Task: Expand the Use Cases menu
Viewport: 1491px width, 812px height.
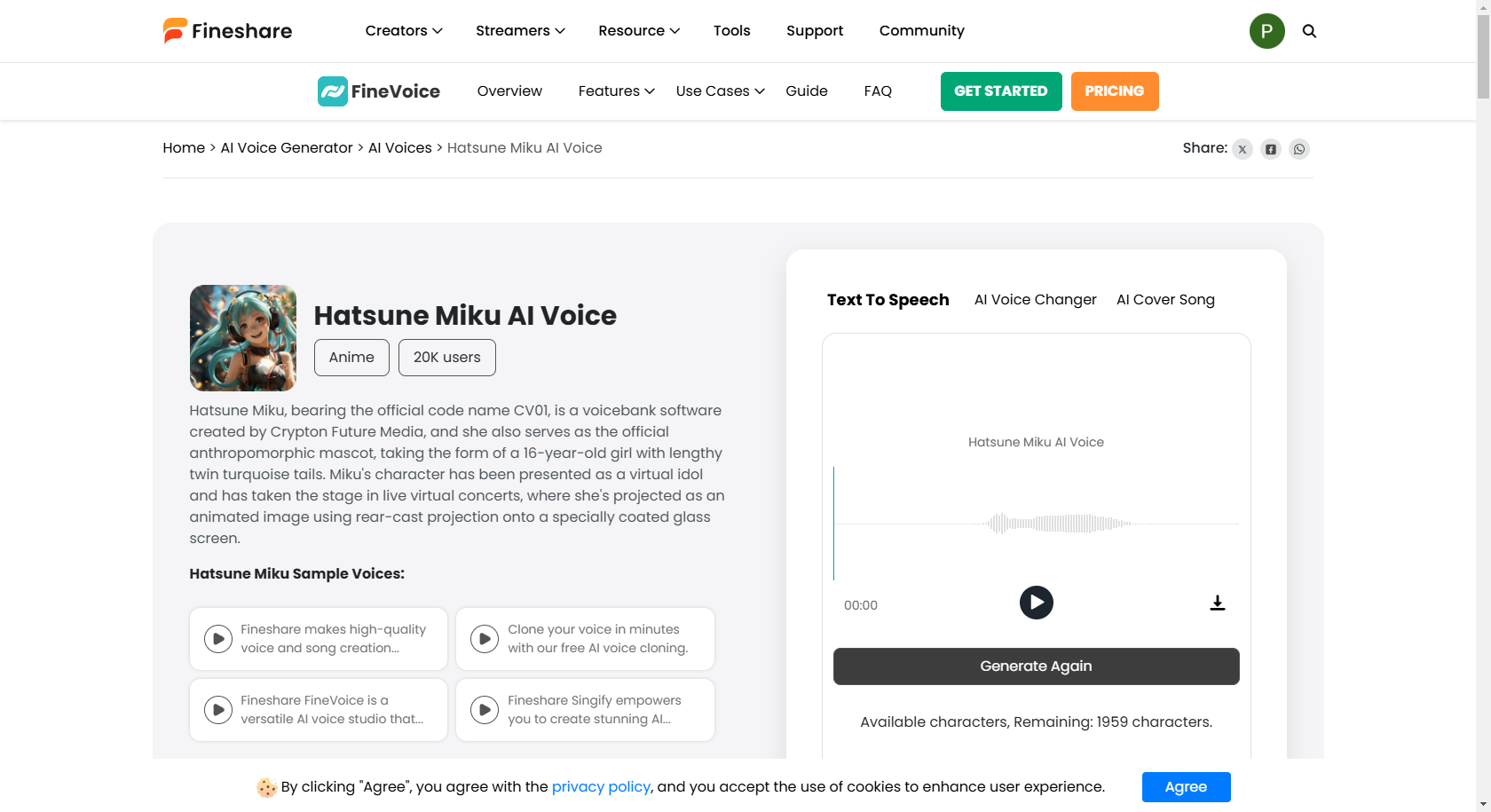Action: pos(719,91)
